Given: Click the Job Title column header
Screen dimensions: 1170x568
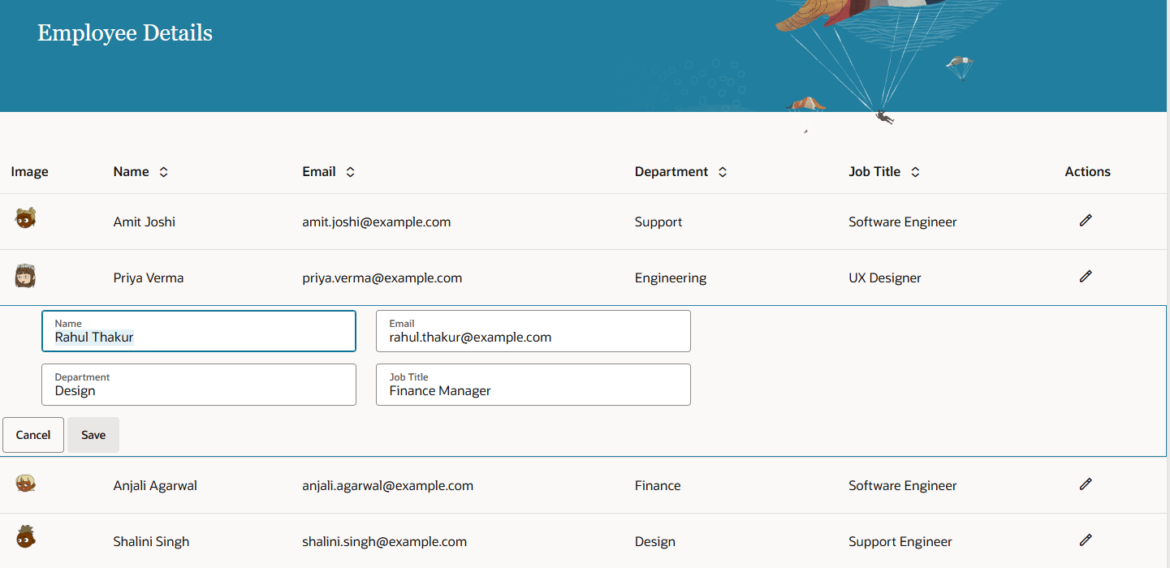Looking at the screenshot, I should pyautogui.click(x=874, y=172).
